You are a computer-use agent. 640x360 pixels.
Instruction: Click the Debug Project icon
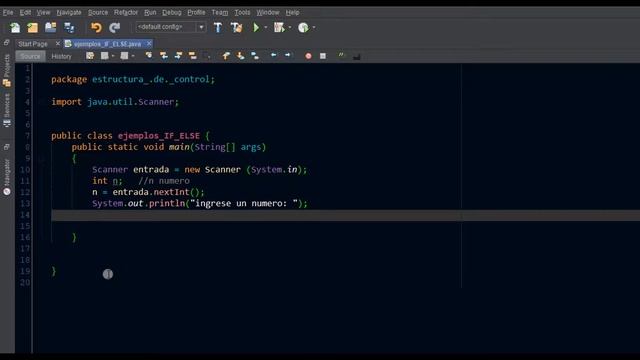(x=279, y=27)
